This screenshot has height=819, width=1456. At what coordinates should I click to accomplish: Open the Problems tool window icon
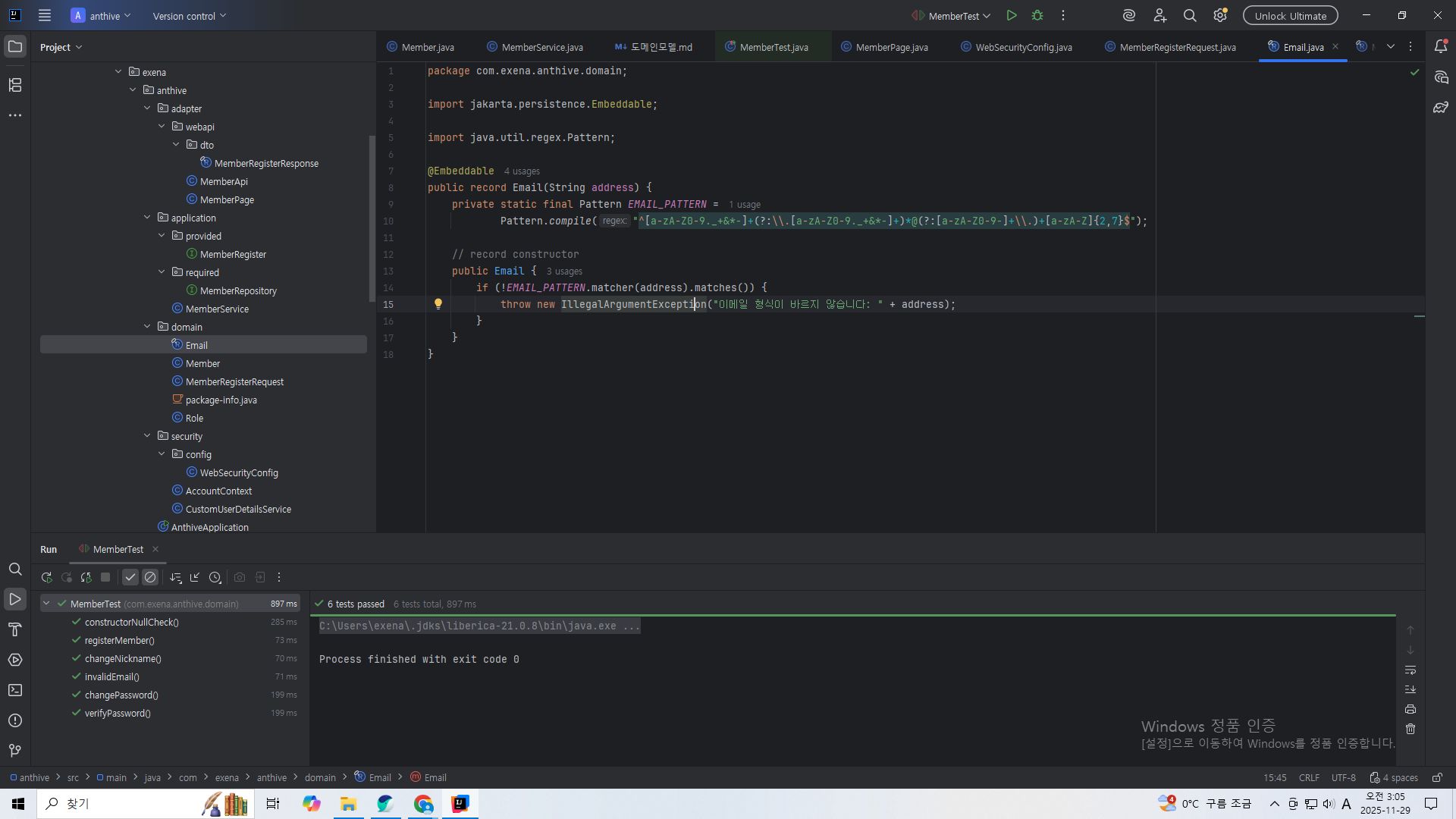coord(15,720)
